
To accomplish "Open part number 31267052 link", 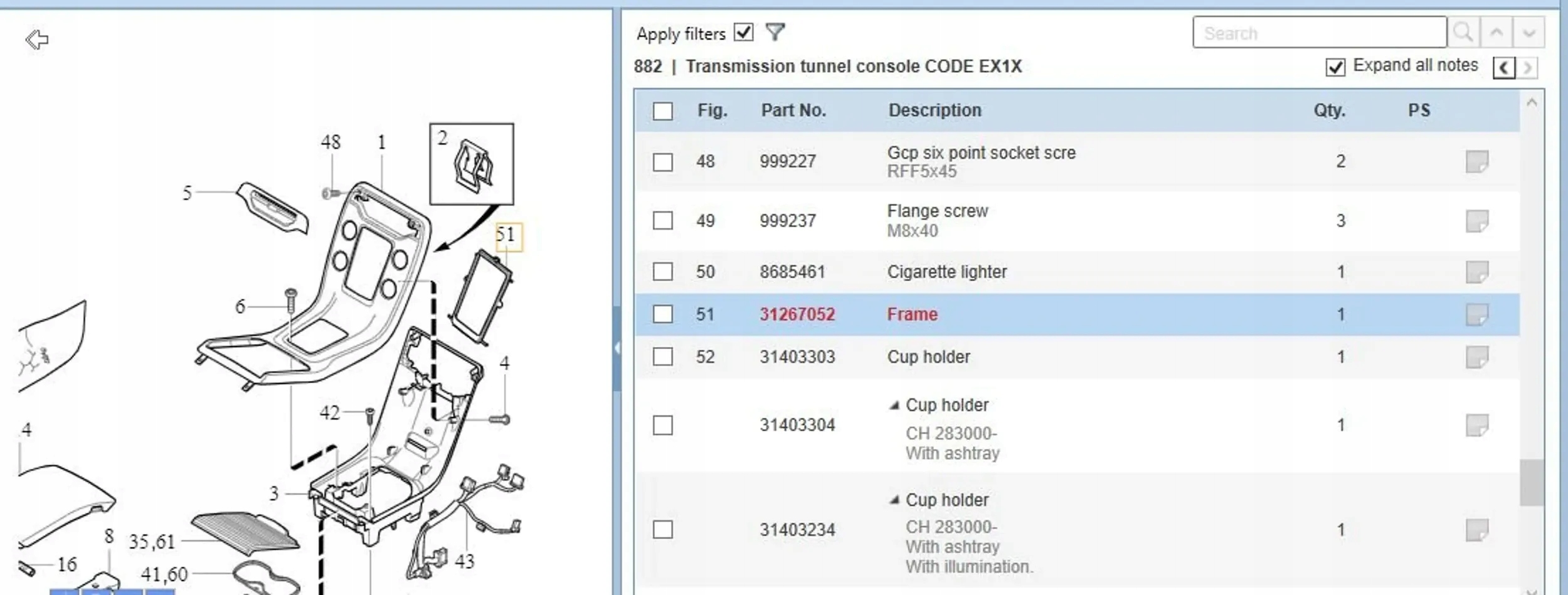I will (797, 314).
